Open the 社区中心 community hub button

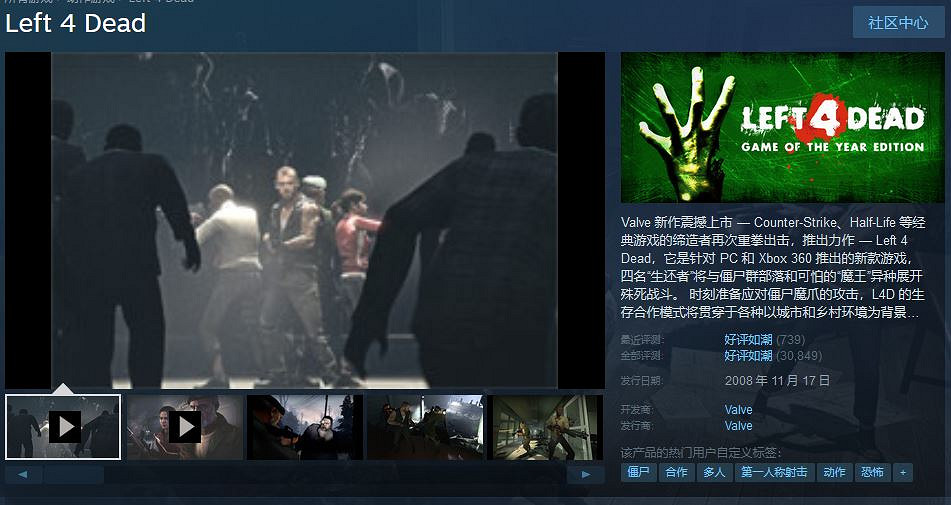coord(898,22)
